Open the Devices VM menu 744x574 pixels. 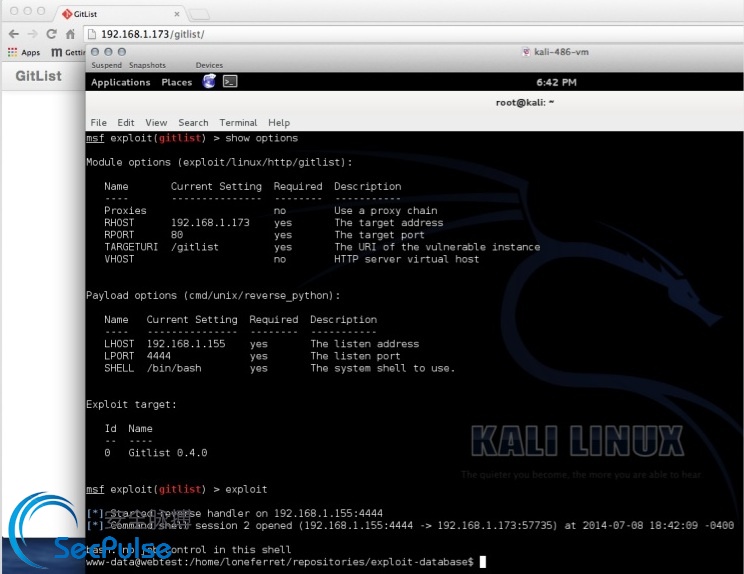click(209, 65)
